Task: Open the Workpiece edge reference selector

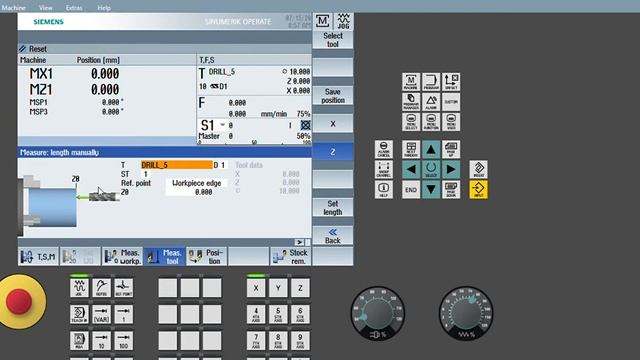Action: [196, 183]
